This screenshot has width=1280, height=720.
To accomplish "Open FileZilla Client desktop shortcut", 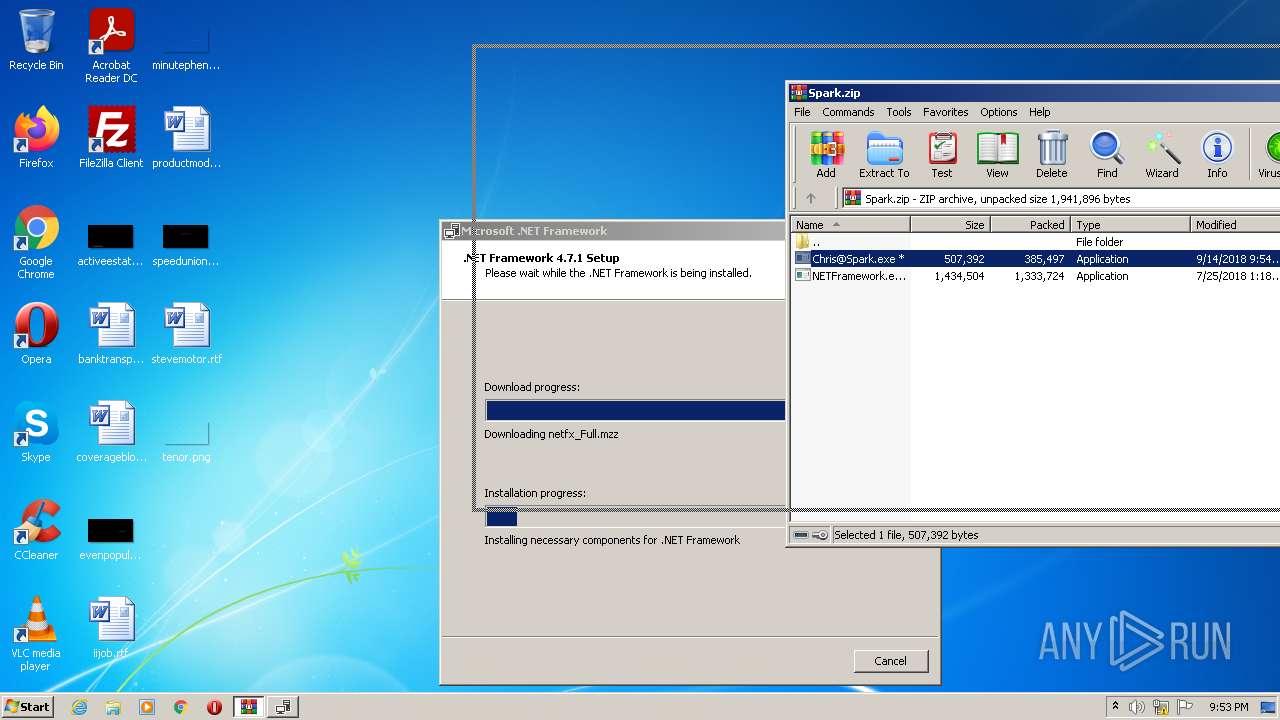I will click(111, 138).
